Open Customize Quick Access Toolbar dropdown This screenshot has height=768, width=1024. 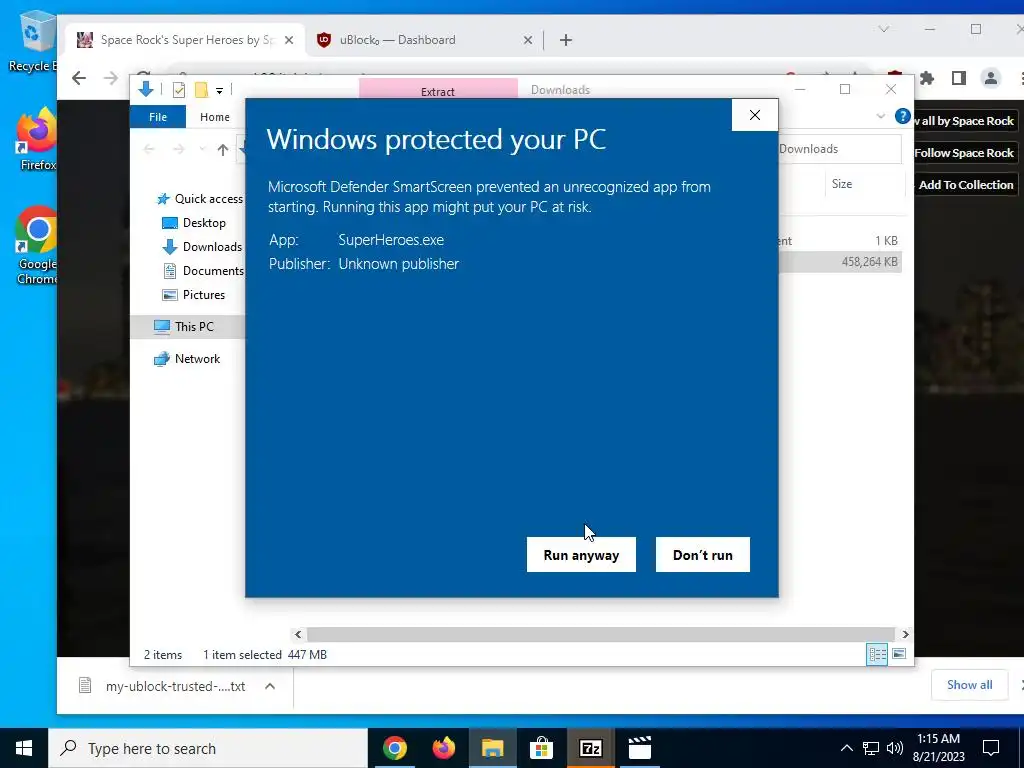point(219,91)
